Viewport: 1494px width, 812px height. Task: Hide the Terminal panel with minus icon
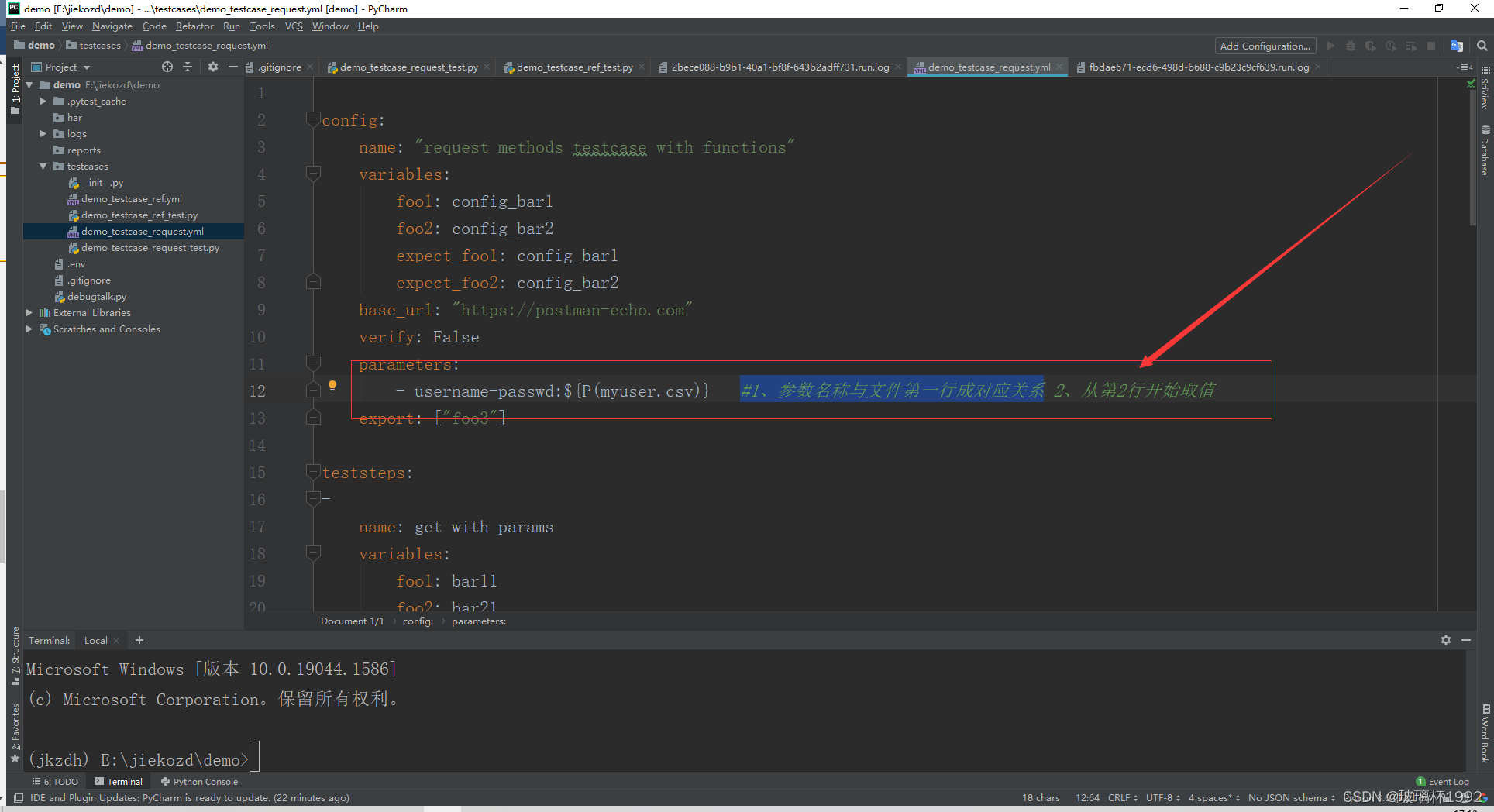1466,640
